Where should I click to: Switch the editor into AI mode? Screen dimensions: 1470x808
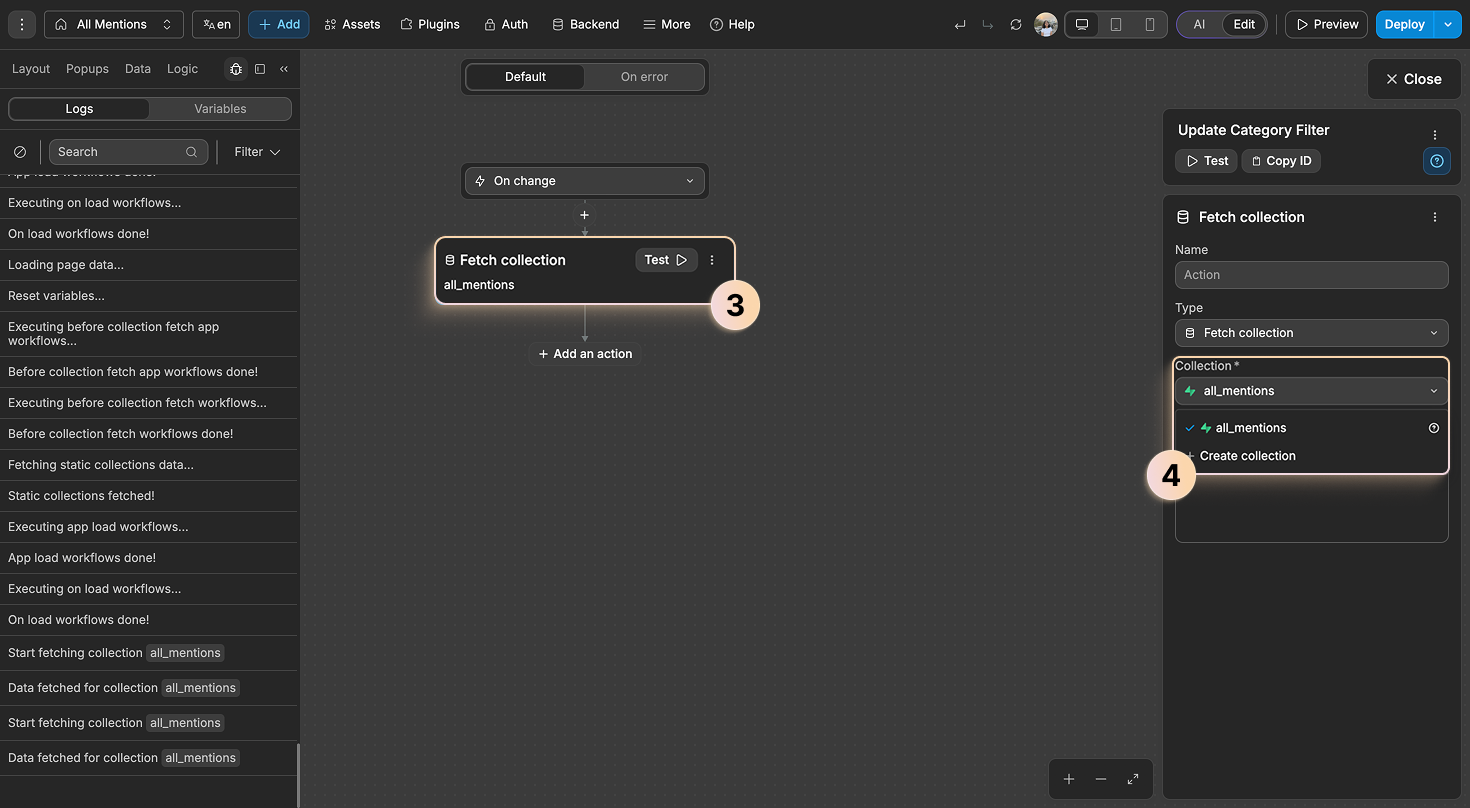tap(1198, 24)
